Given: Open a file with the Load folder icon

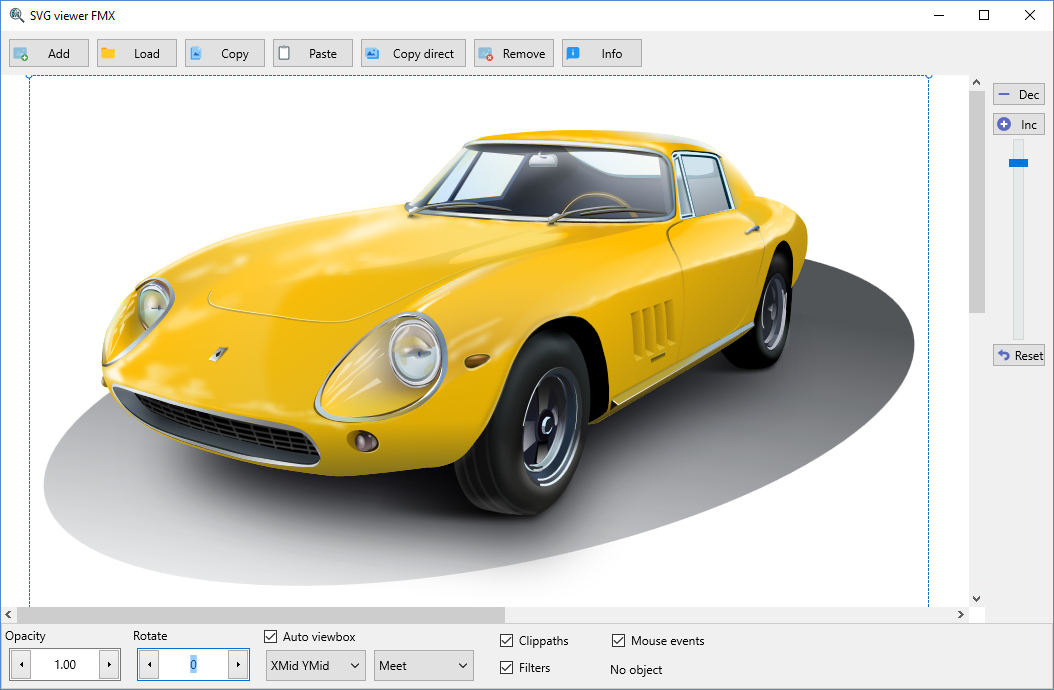Looking at the screenshot, I should pos(108,54).
